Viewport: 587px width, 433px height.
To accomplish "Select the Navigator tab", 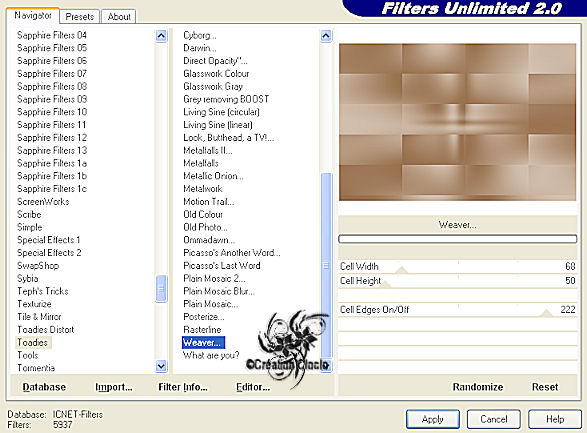I will click(33, 15).
